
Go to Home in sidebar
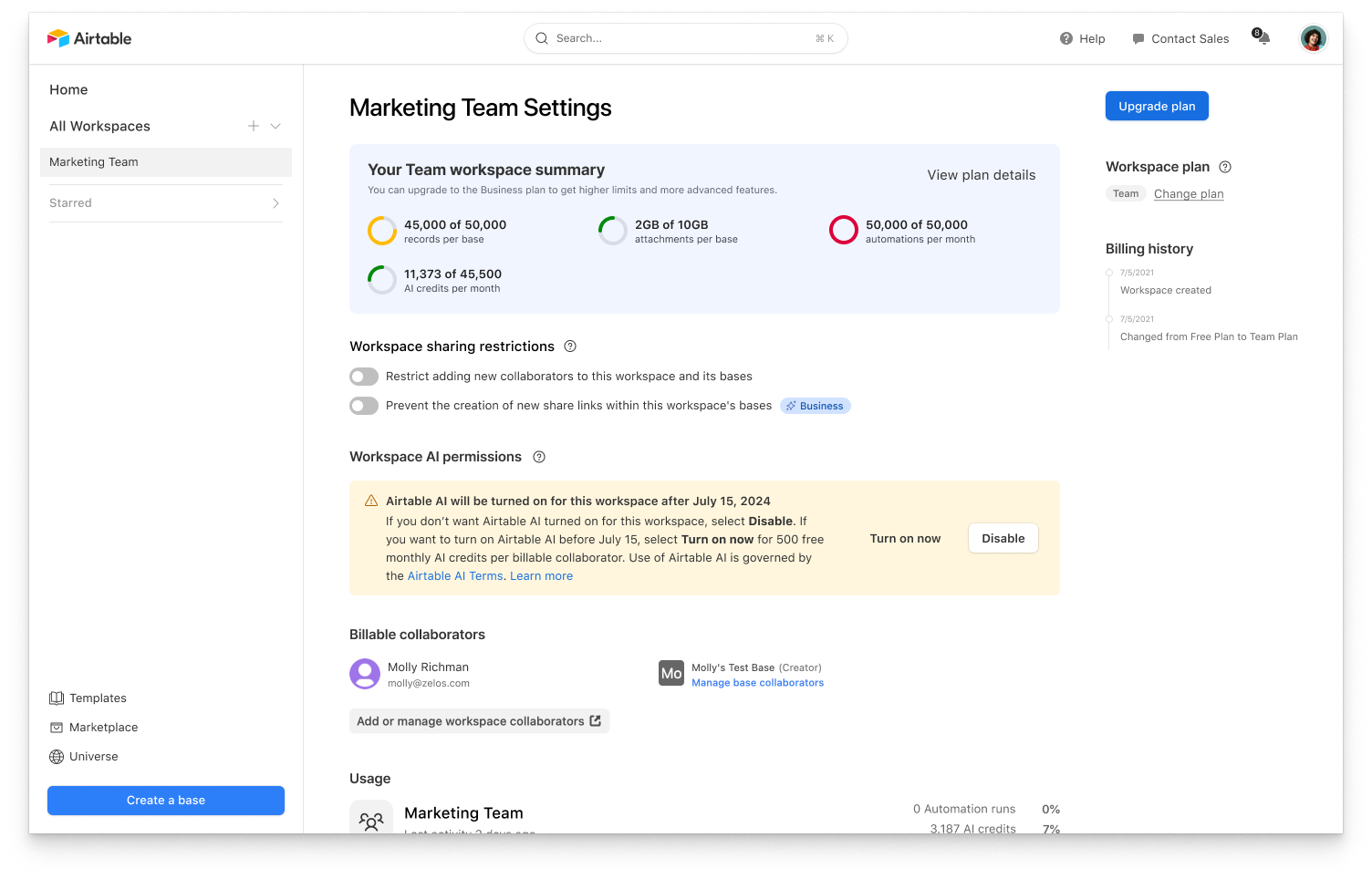click(68, 89)
